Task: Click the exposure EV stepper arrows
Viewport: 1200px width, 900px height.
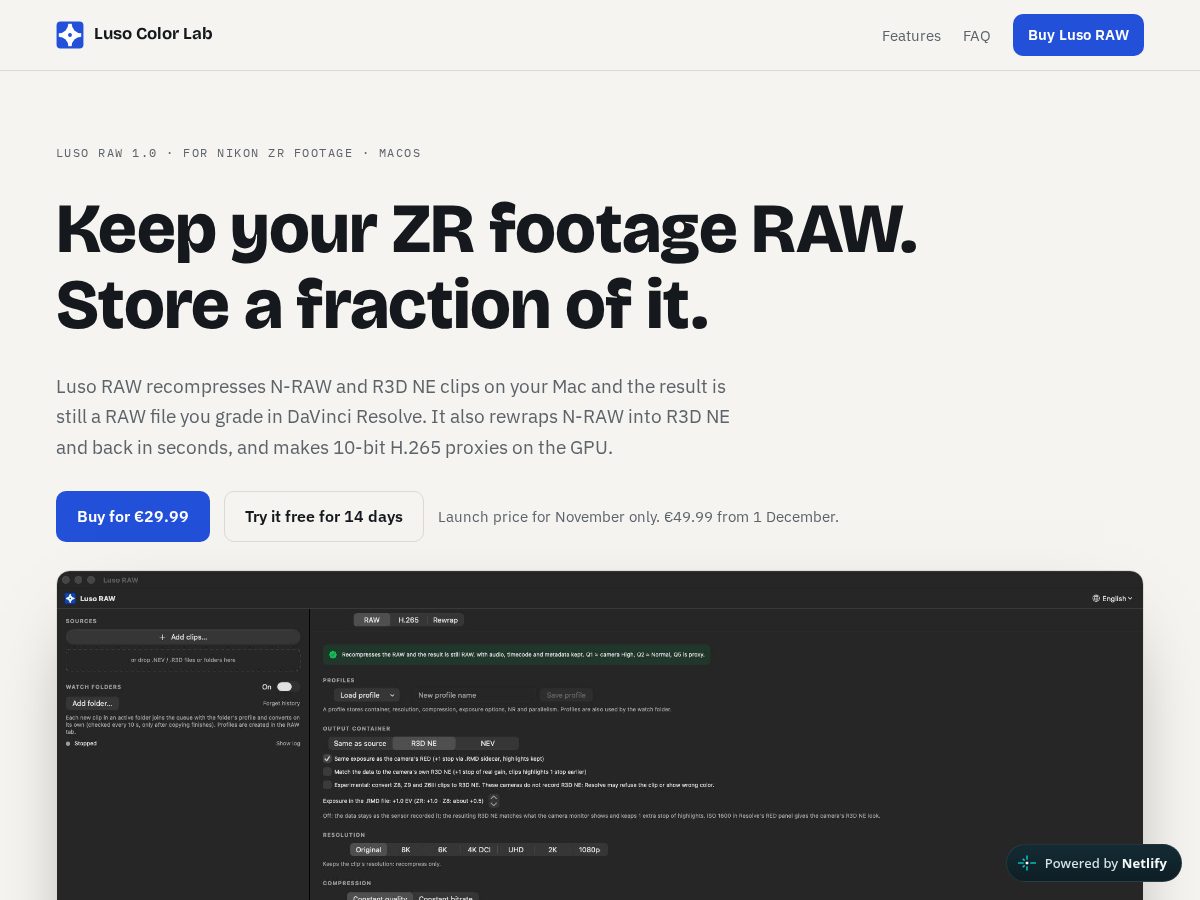Action: pos(493,801)
